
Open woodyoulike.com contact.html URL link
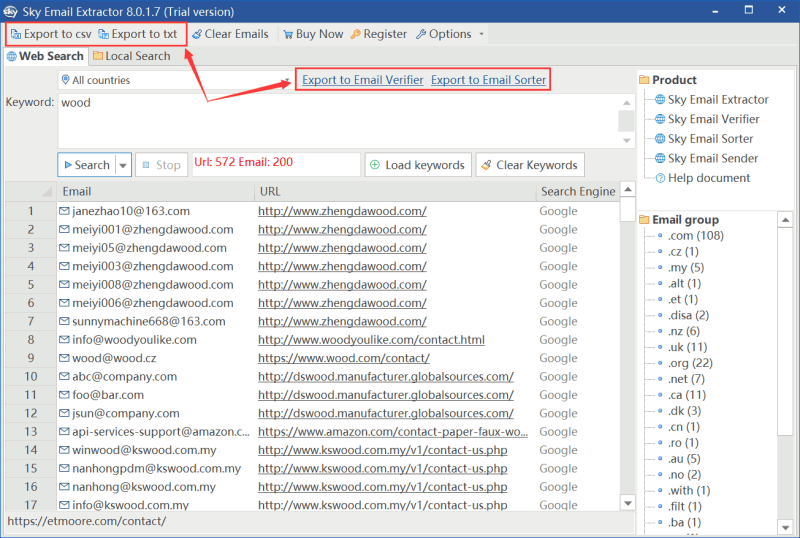[371, 340]
